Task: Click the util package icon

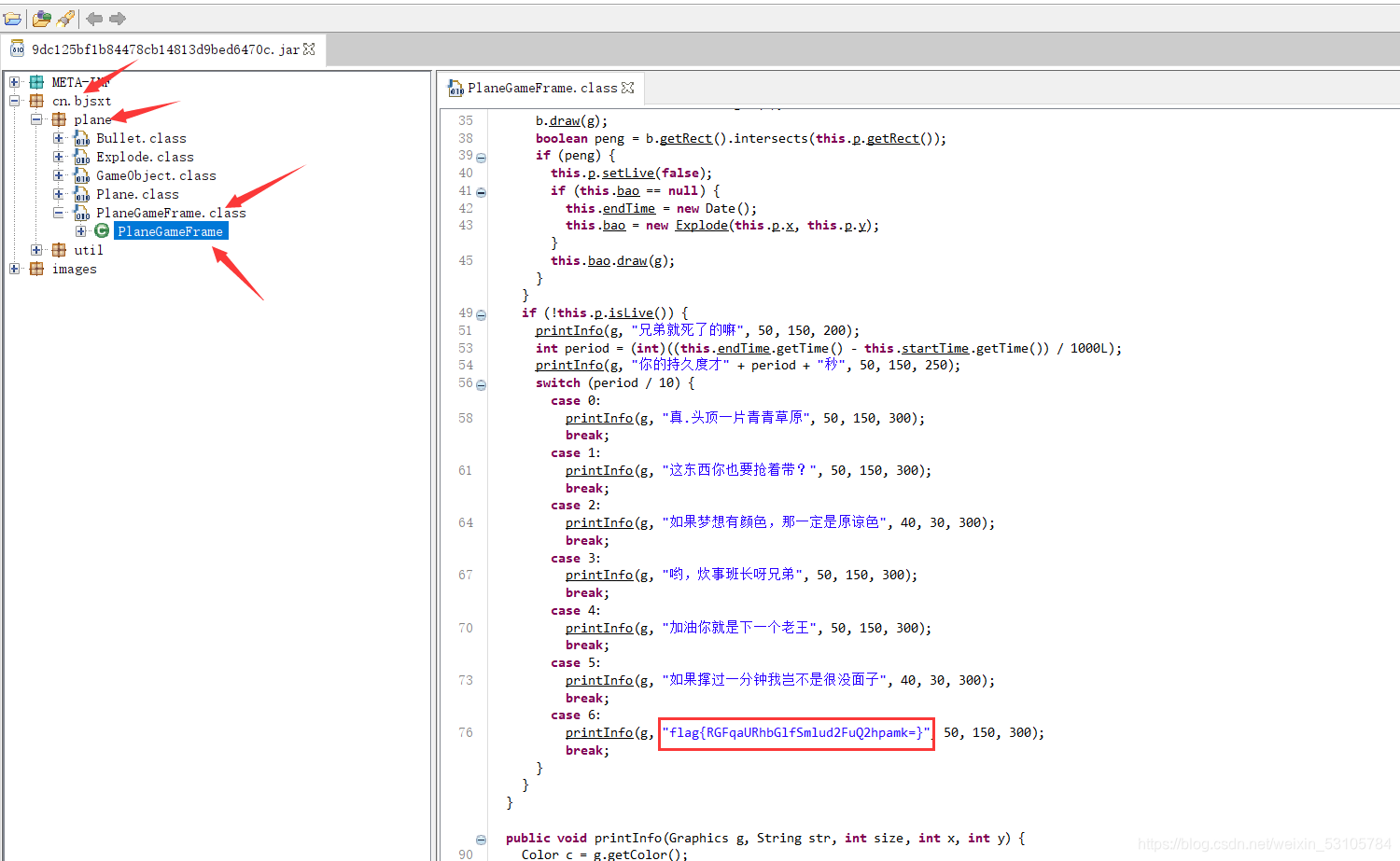Action: [x=59, y=250]
